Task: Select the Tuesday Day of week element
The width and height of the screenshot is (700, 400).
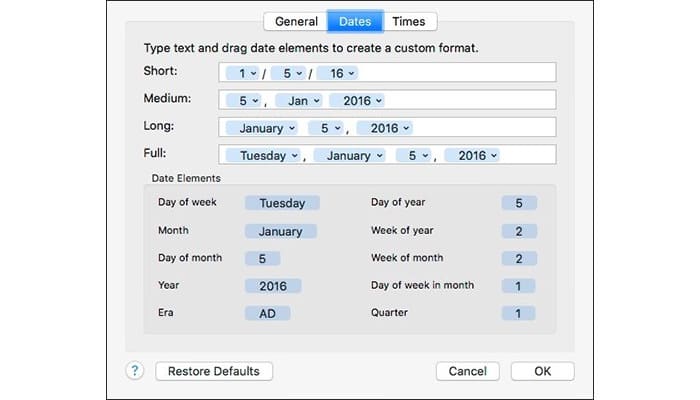Action: tap(282, 203)
